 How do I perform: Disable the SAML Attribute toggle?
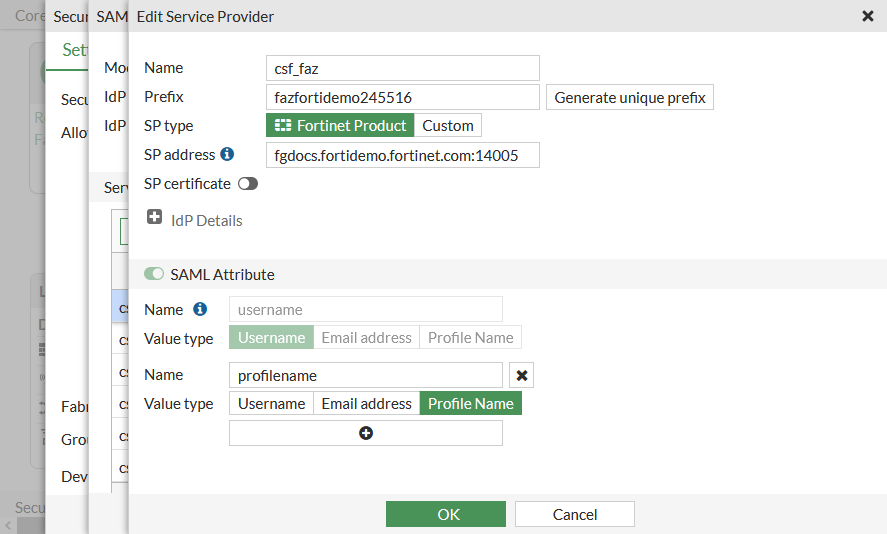pyautogui.click(x=154, y=274)
